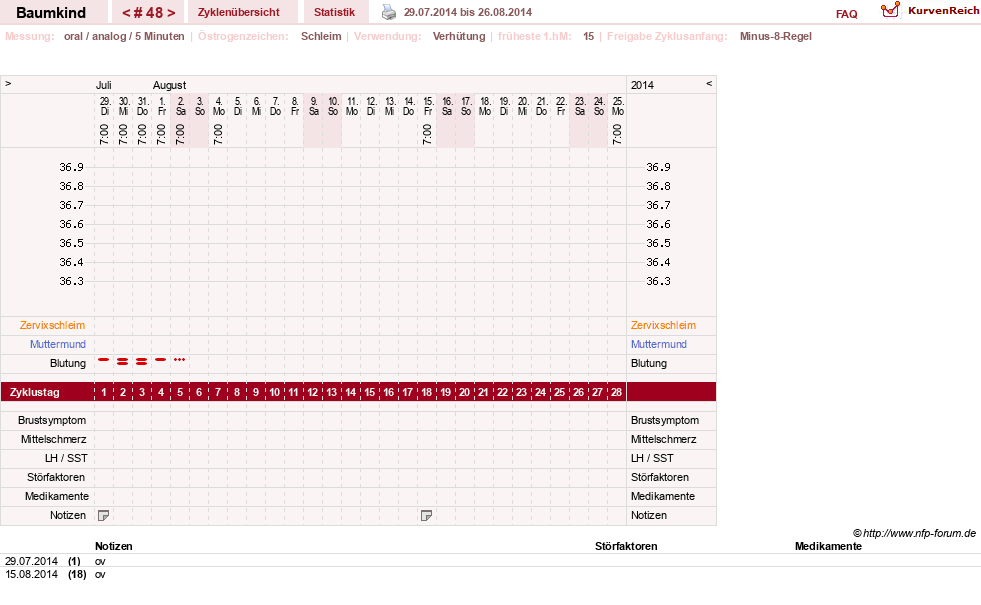Click the 29.07.2014 note entry row
The width and height of the screenshot is (981, 605).
pos(490,561)
